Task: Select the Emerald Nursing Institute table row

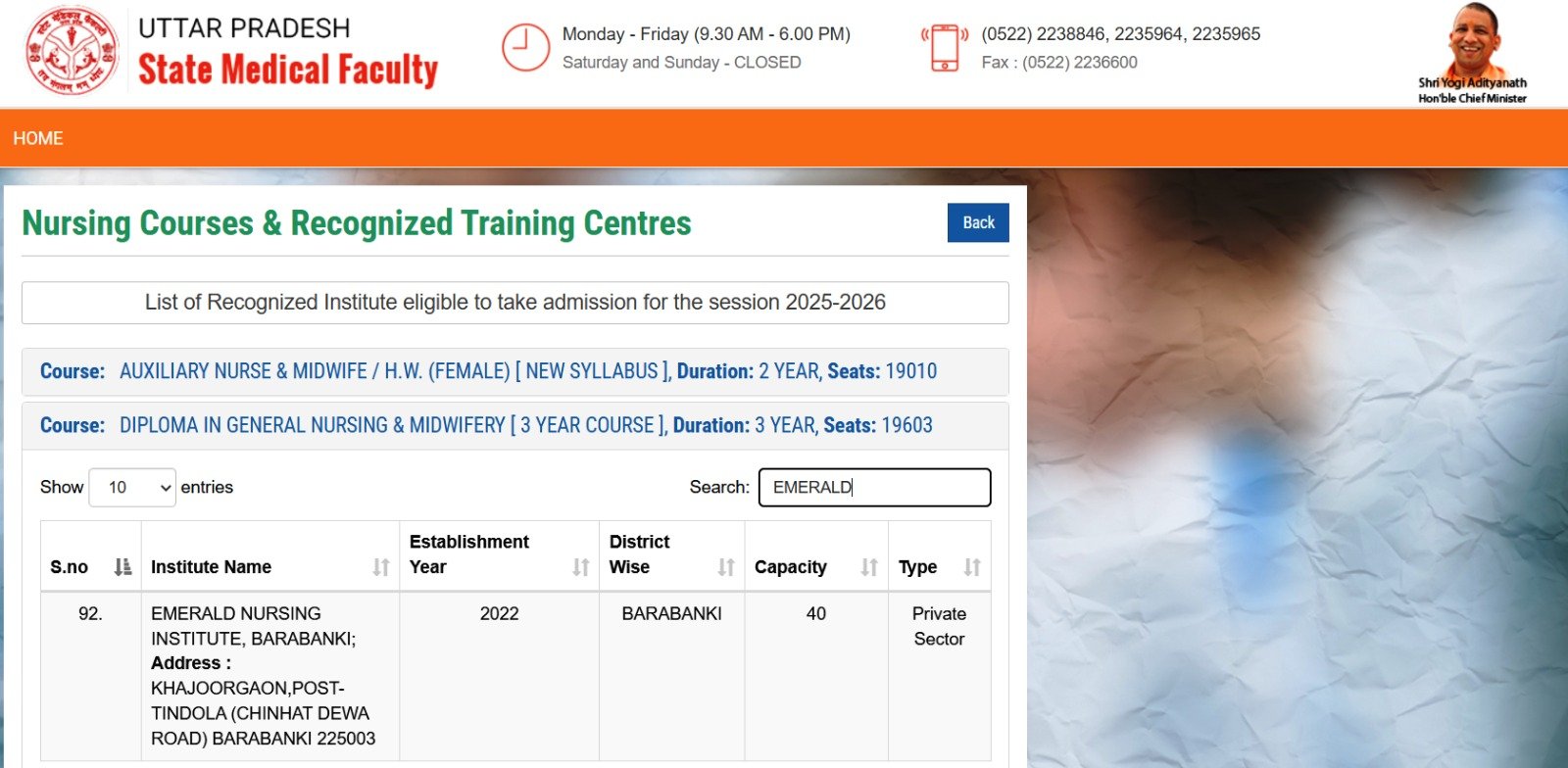Action: [514, 676]
